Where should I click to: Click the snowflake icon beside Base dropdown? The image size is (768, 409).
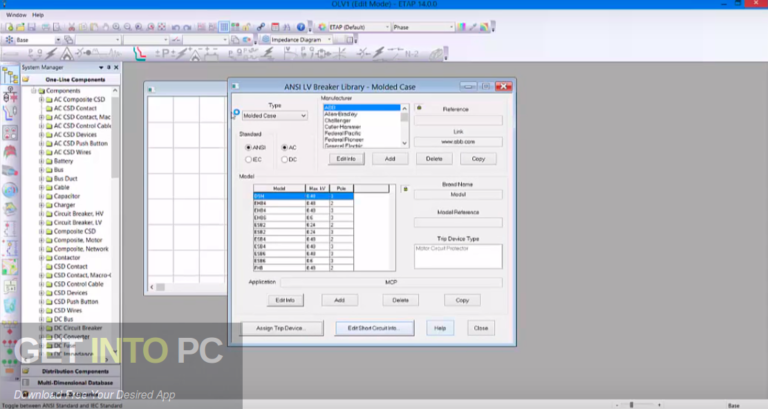[x=9, y=40]
